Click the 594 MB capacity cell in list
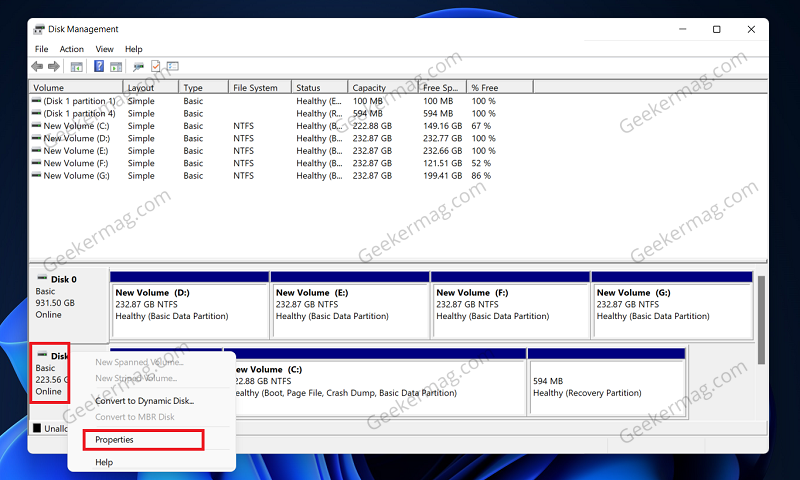This screenshot has height=480, width=800. click(367, 113)
